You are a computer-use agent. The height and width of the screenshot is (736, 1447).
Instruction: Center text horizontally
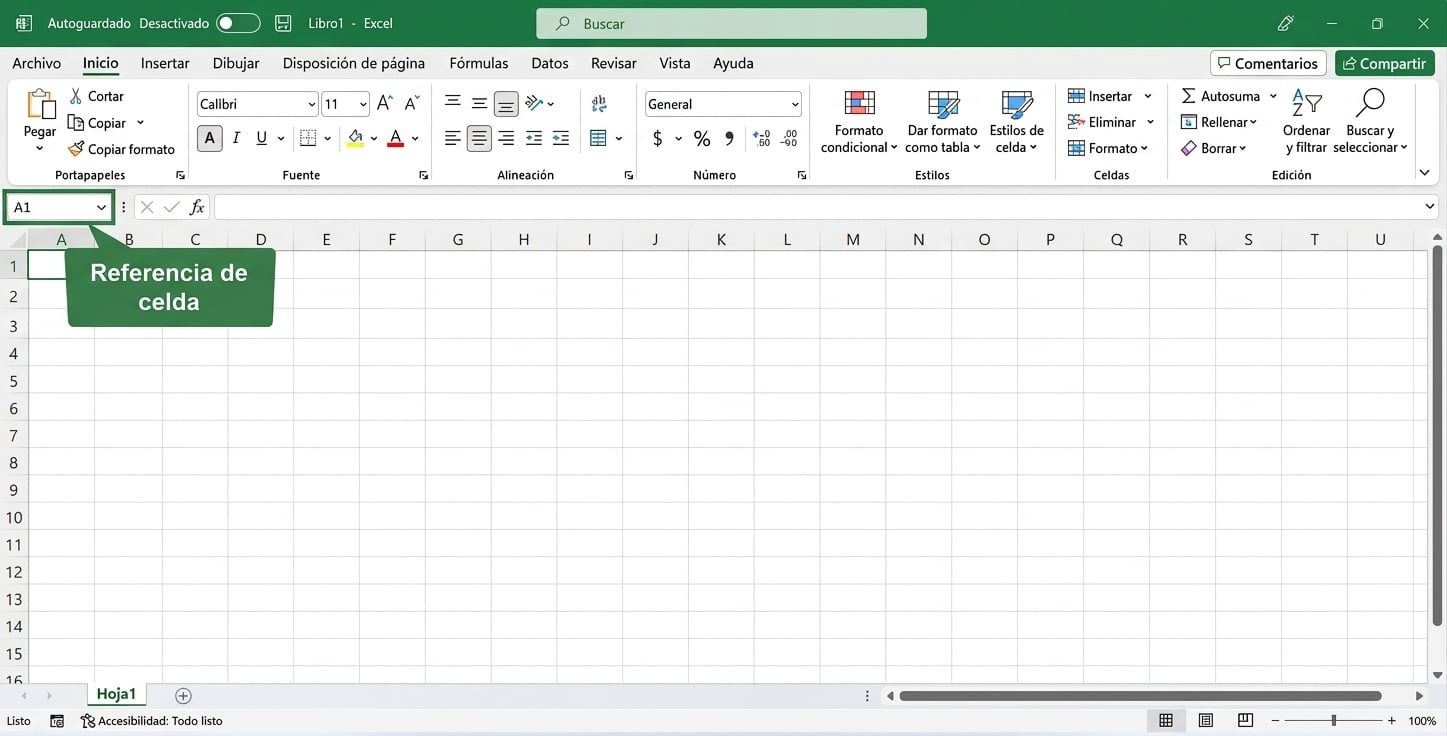(x=480, y=138)
